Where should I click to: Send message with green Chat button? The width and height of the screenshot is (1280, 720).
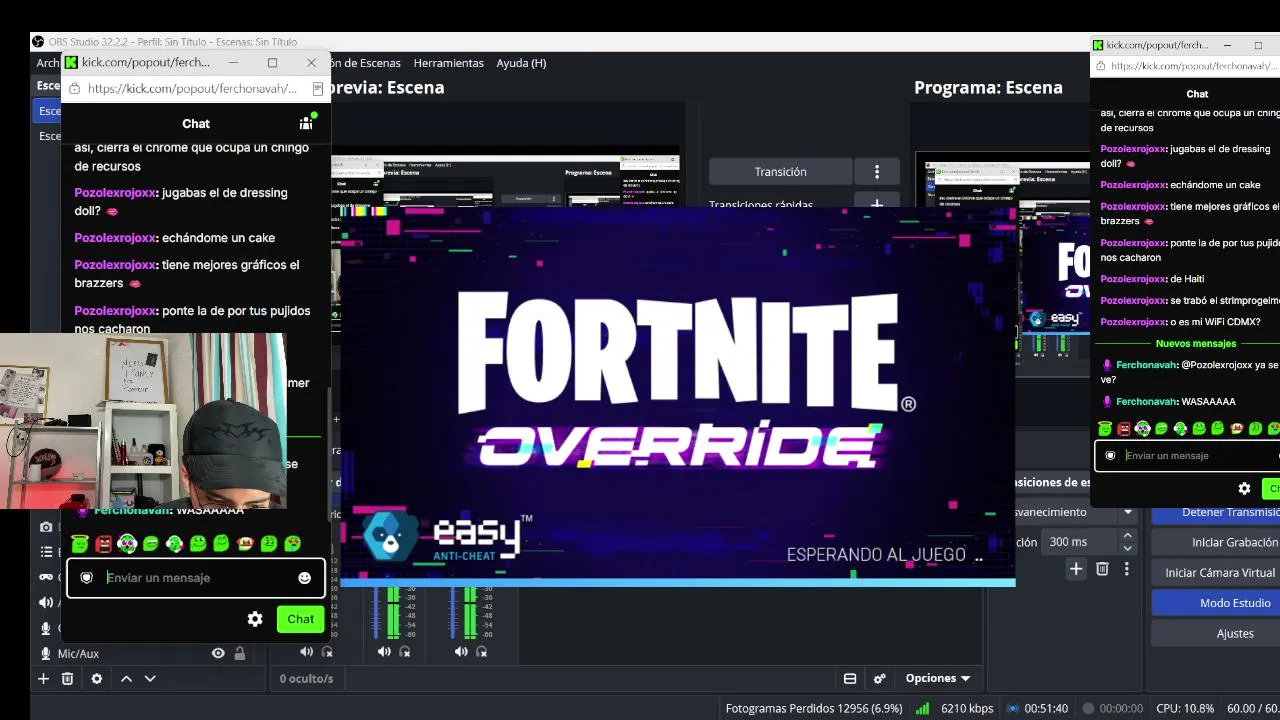[300, 619]
